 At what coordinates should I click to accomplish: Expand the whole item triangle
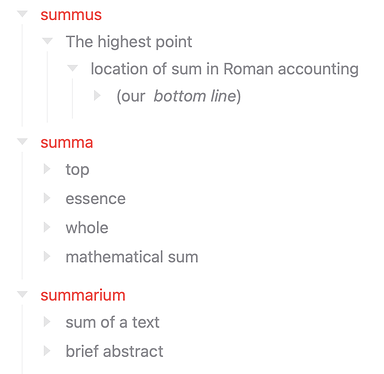pyautogui.click(x=47, y=227)
